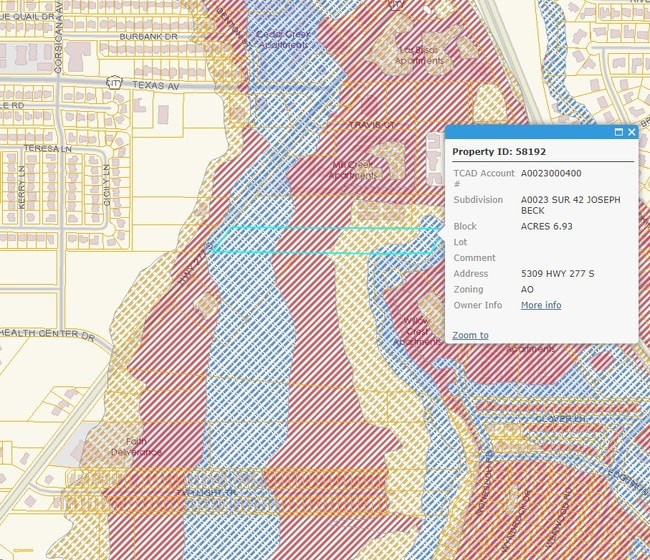Image resolution: width=650 pixels, height=560 pixels.
Task: Click the Travis Ct street label
Action: point(372,125)
